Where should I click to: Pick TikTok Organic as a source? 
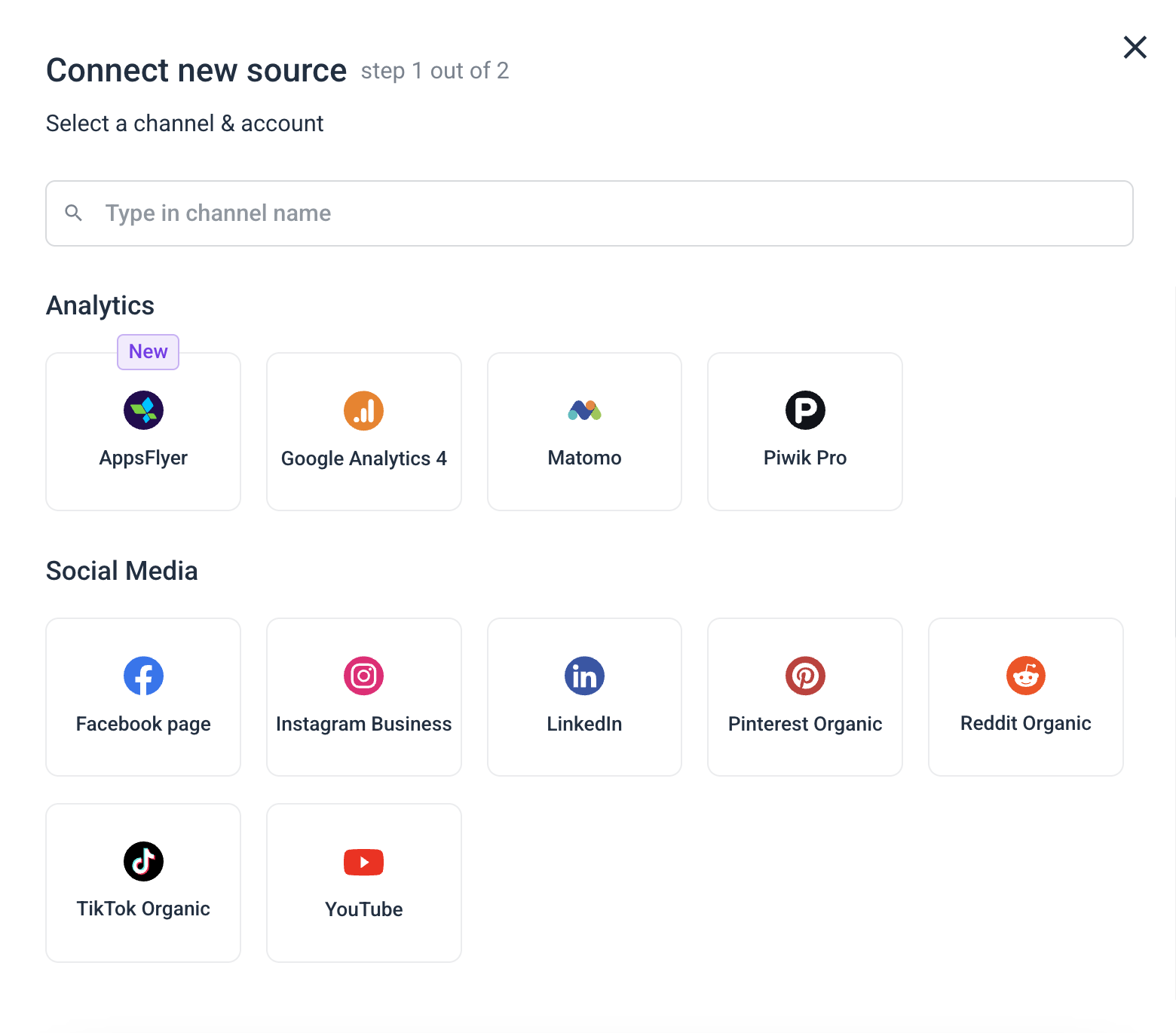tap(142, 882)
